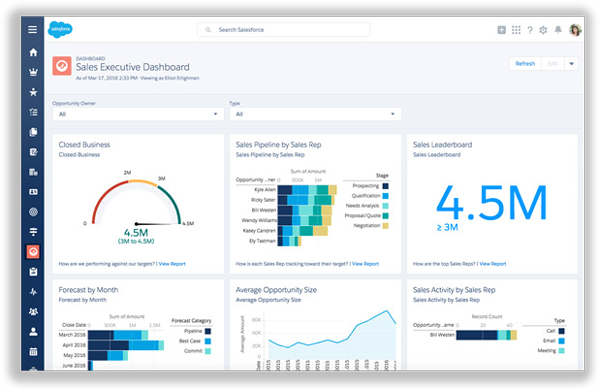This screenshot has width=600, height=389.
Task: Open View Report under Sales Leaderboard
Action: pyautogui.click(x=492, y=264)
